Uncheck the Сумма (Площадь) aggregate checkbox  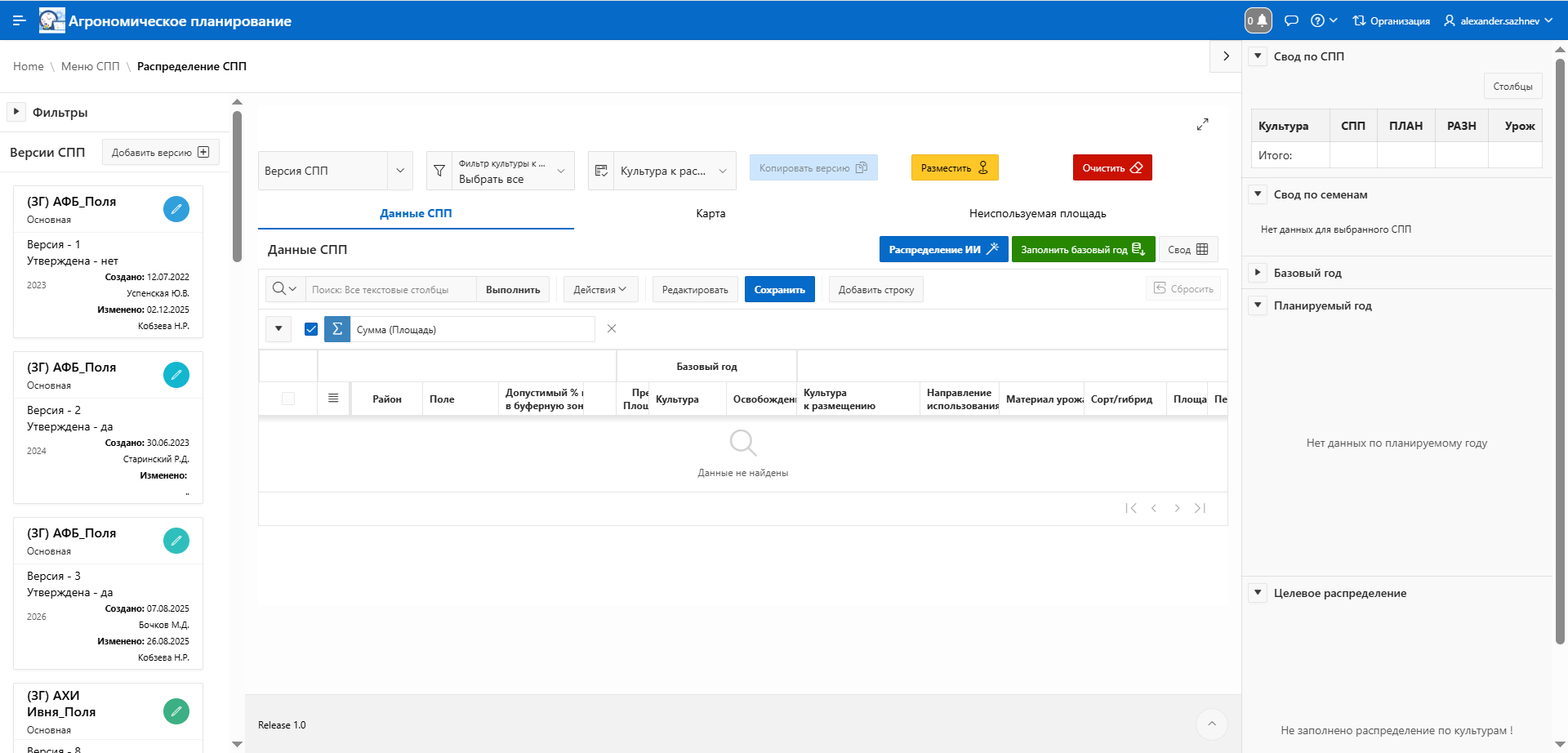(311, 329)
